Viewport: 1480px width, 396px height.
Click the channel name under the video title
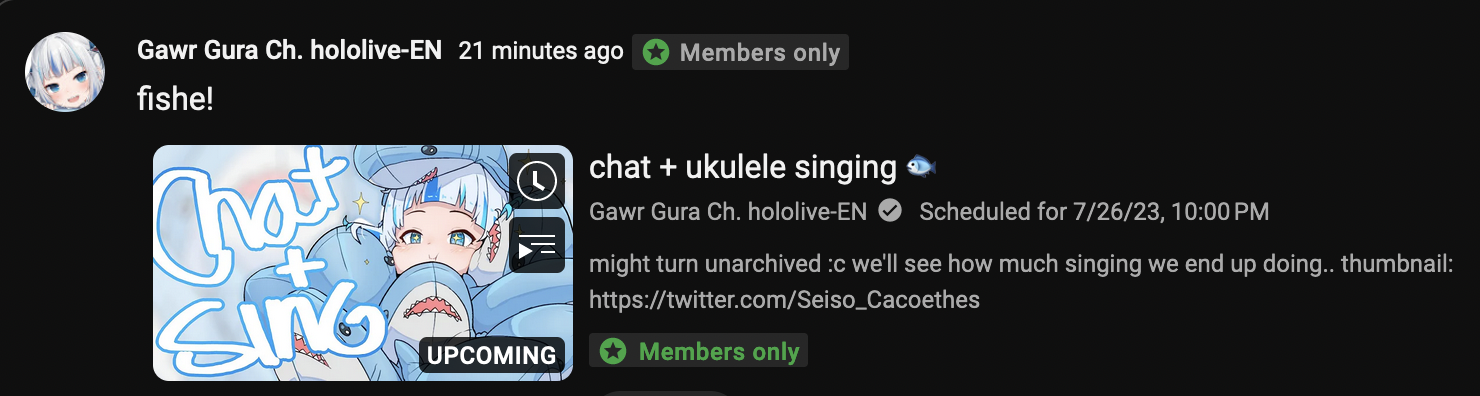pyautogui.click(x=729, y=211)
